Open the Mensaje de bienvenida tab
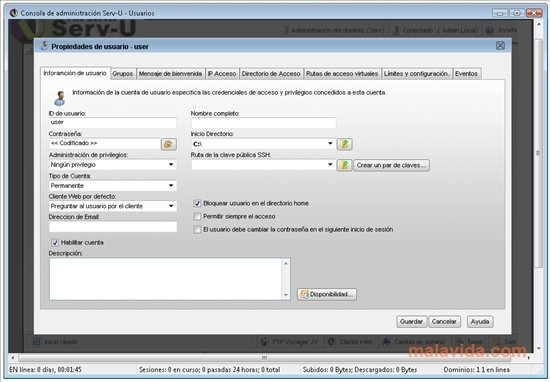 pyautogui.click(x=170, y=74)
